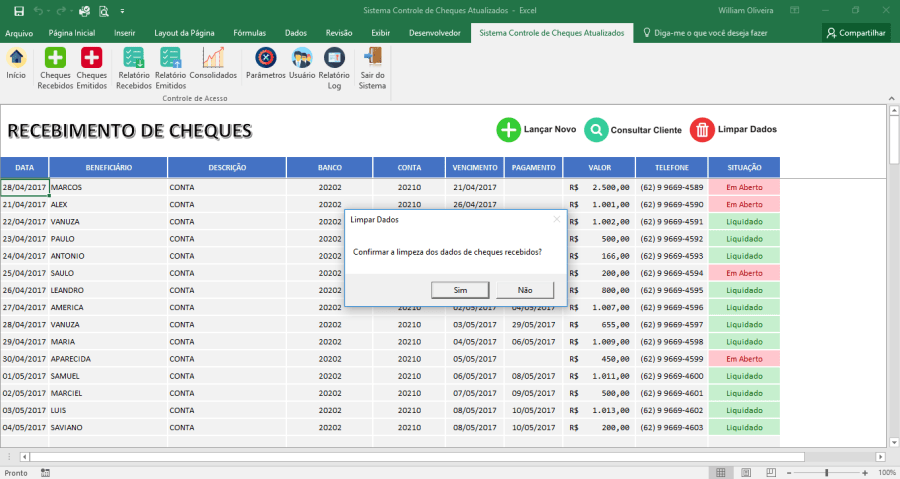The image size is (900, 479).
Task: Click Não in the Limpar Dados dialog
Action: 525,290
